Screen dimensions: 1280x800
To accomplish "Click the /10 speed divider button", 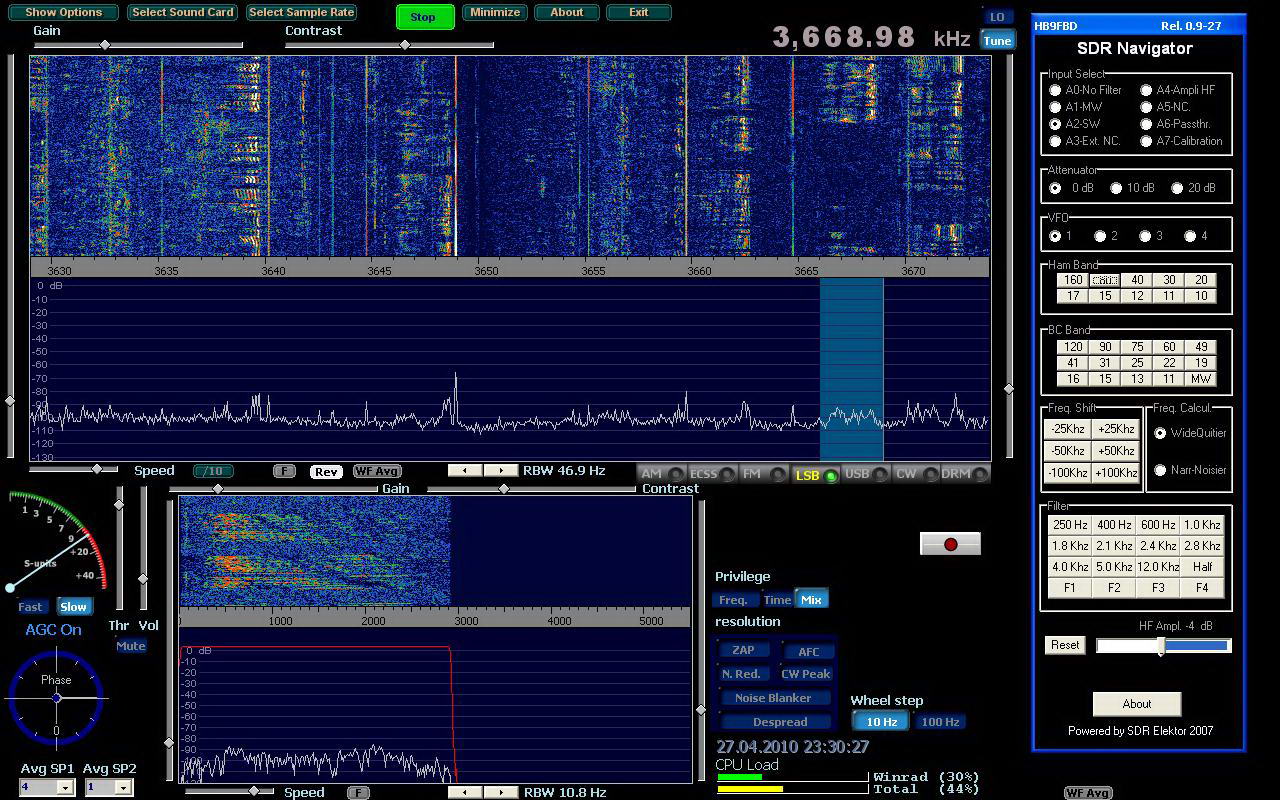I will pyautogui.click(x=213, y=471).
